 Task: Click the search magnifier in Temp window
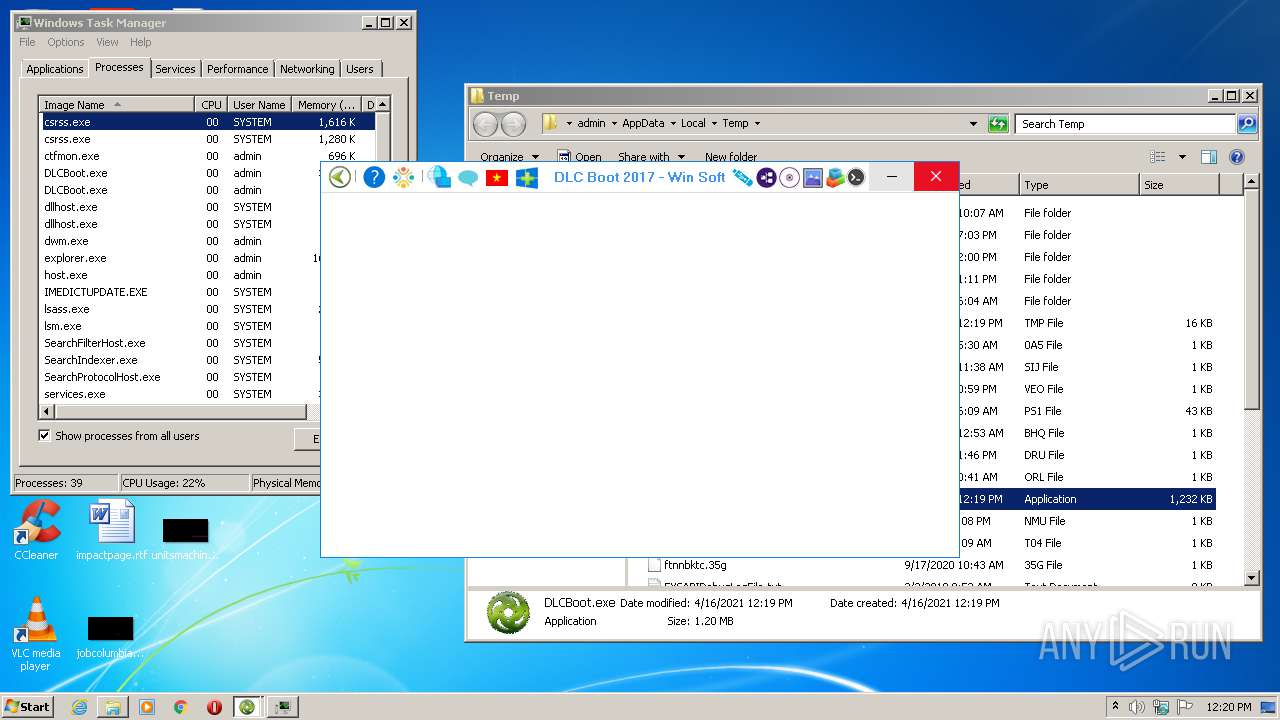[x=1247, y=124]
